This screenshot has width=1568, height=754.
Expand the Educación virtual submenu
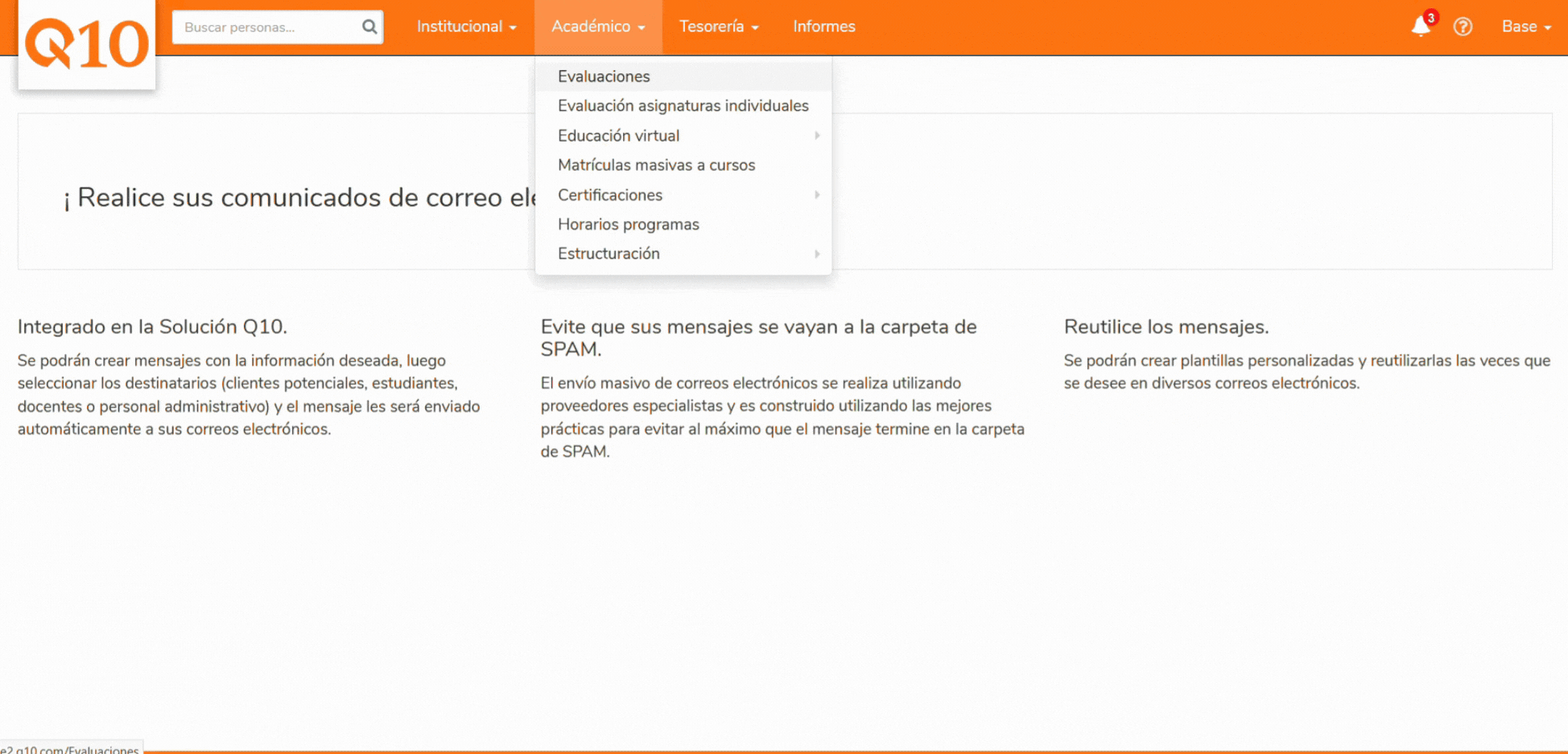(x=683, y=135)
